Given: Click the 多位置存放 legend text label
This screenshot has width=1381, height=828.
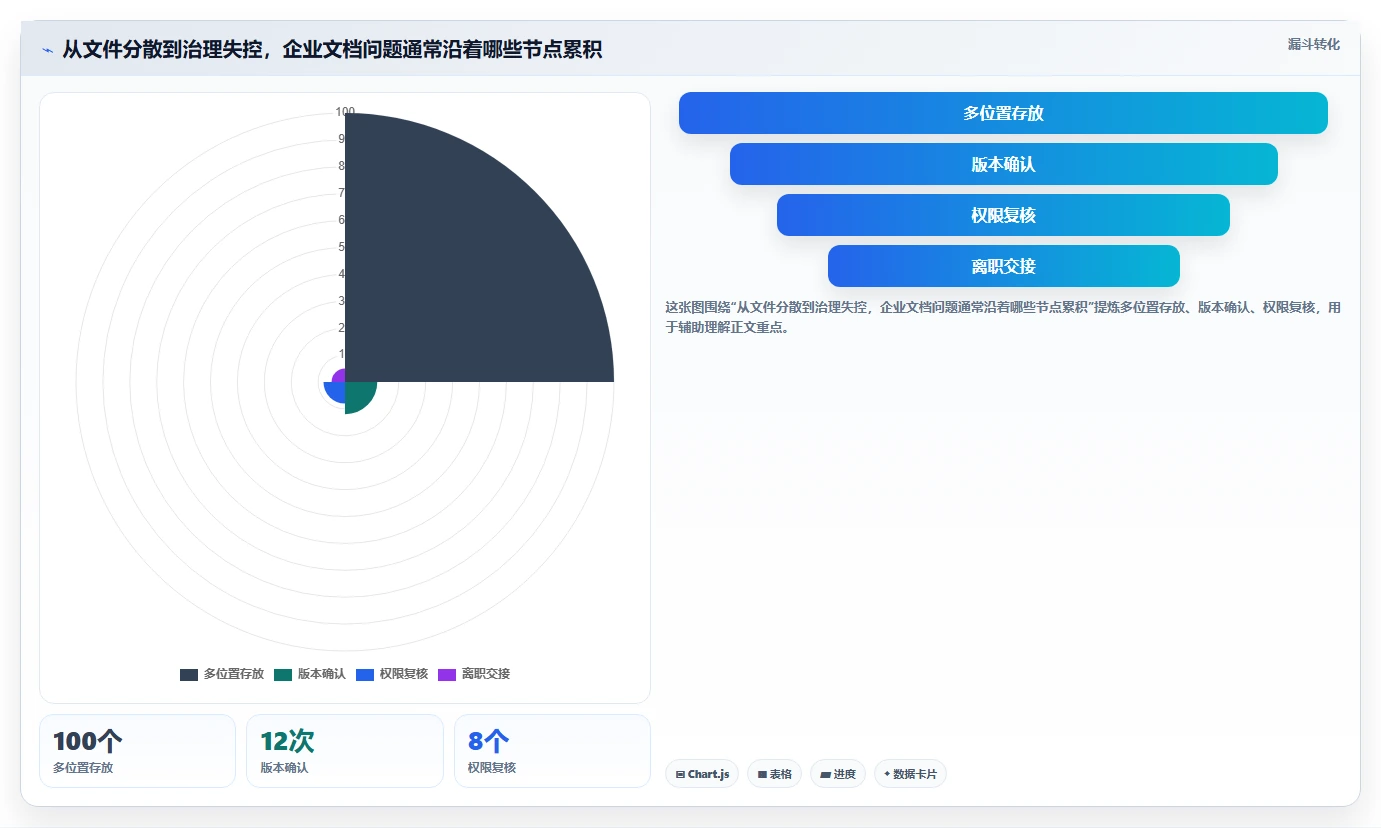Looking at the screenshot, I should 234,674.
